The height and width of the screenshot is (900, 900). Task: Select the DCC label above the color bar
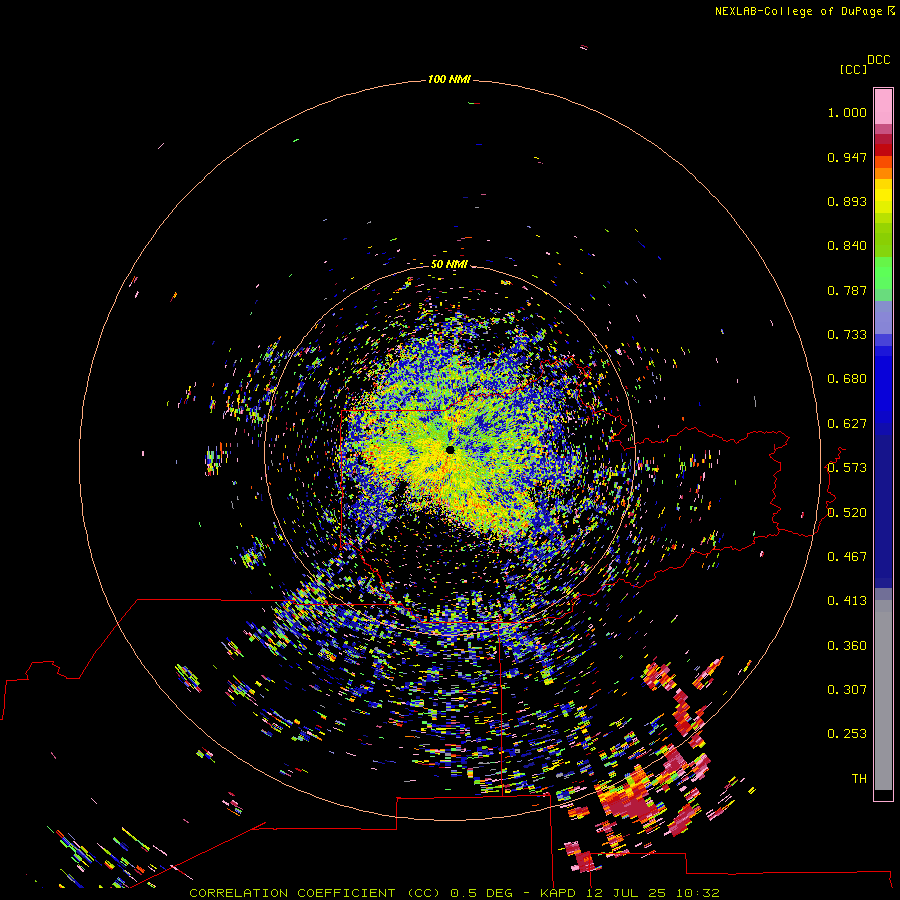tap(879, 60)
